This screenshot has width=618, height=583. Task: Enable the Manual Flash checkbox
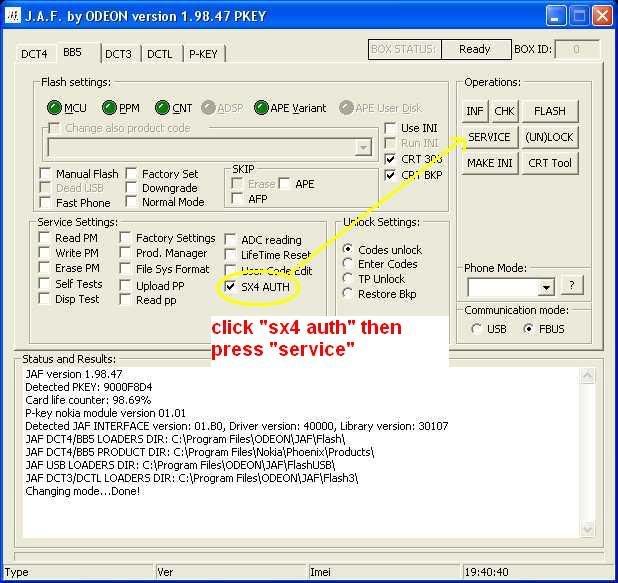[x=45, y=173]
